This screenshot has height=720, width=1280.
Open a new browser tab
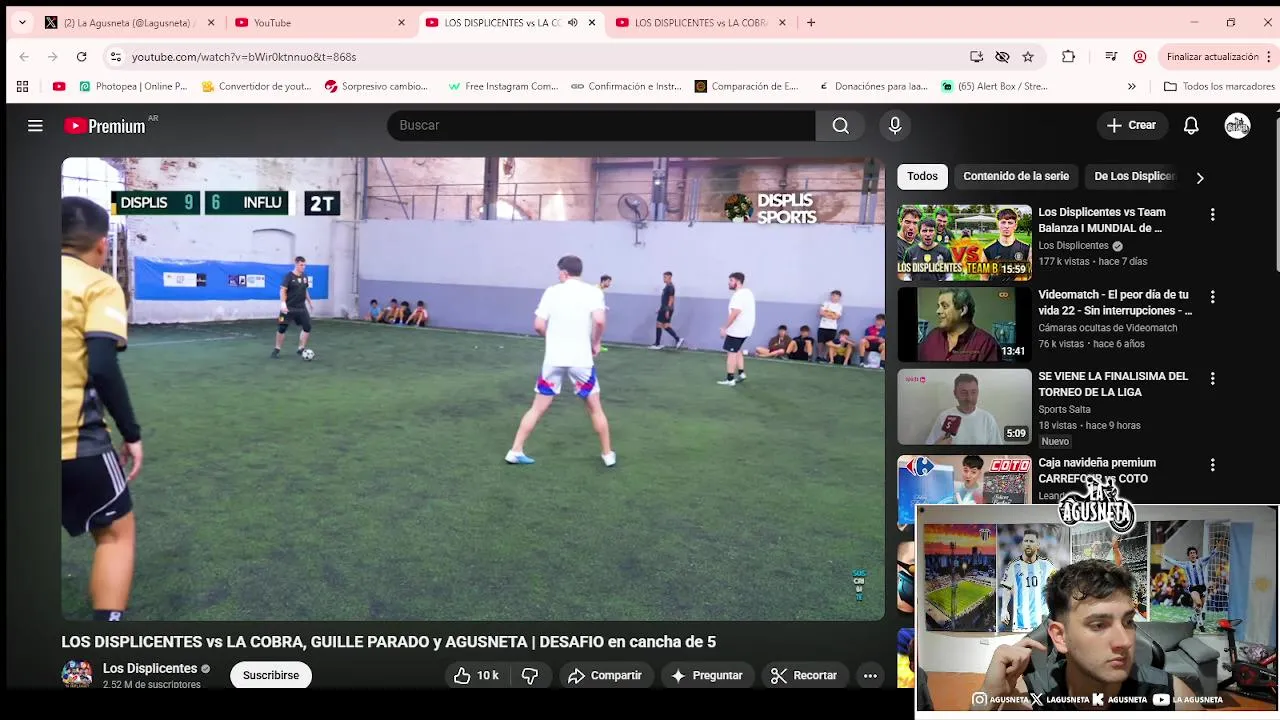click(x=811, y=22)
